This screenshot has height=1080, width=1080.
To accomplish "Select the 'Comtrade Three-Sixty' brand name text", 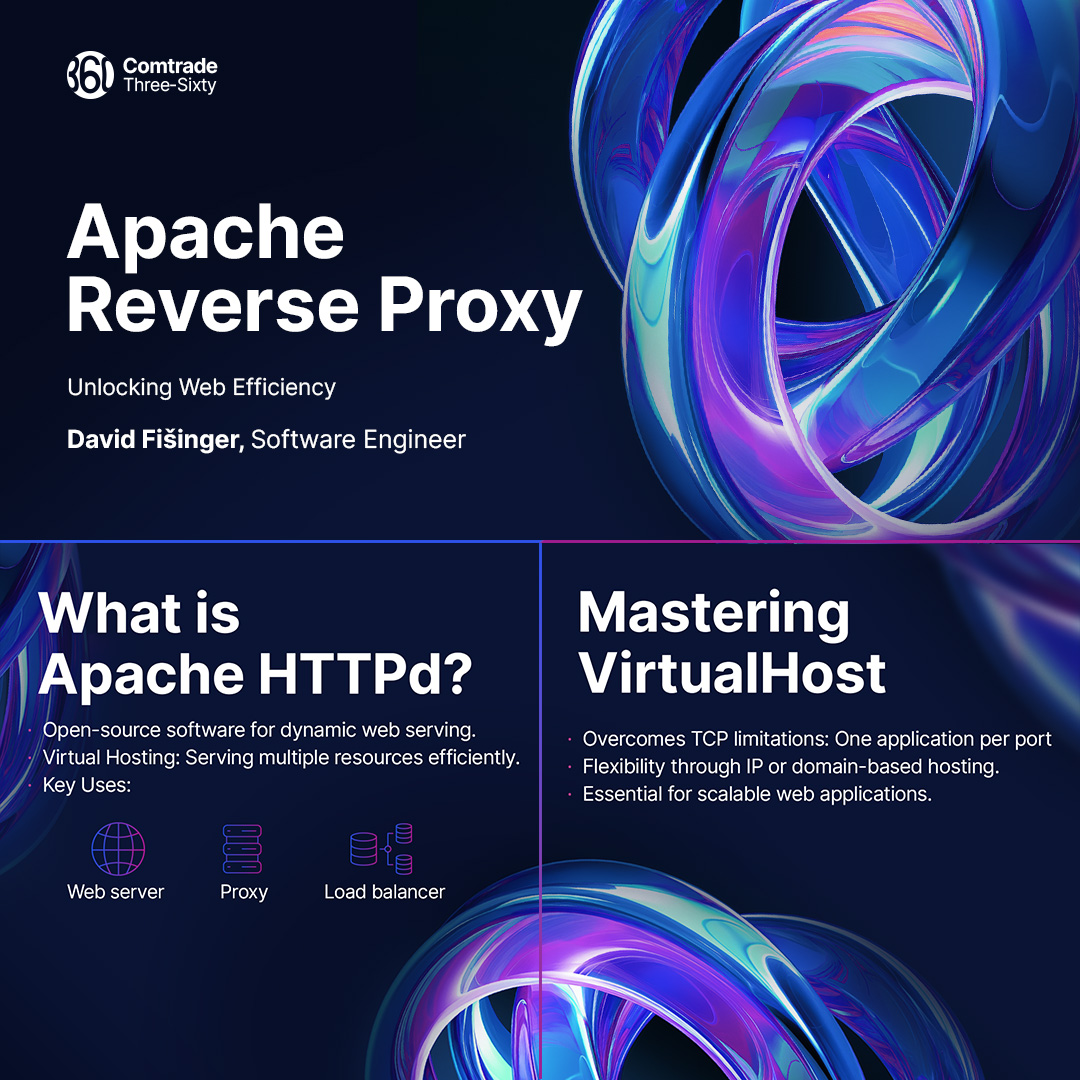I will [170, 75].
